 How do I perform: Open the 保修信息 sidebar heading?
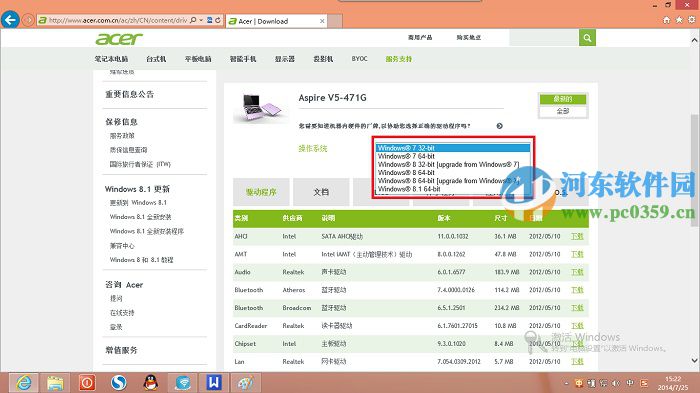[x=121, y=121]
